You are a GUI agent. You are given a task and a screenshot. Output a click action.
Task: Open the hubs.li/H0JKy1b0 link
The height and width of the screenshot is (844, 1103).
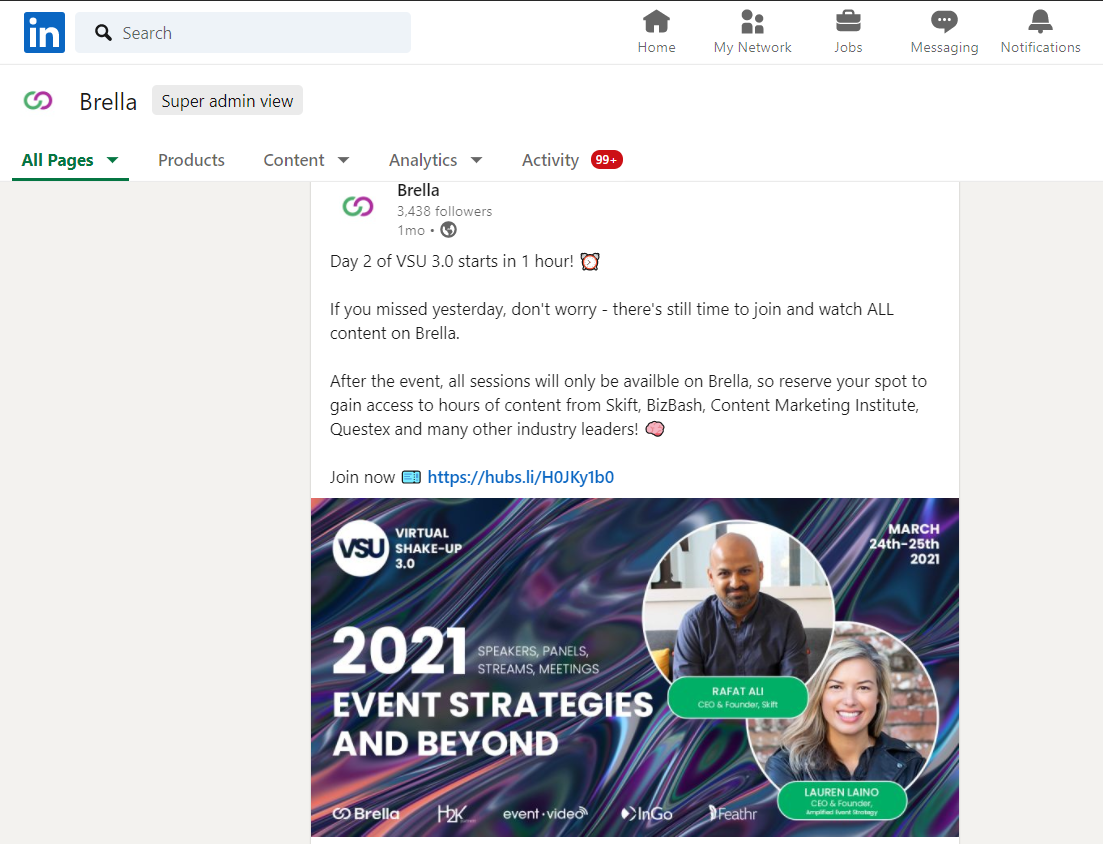click(521, 477)
